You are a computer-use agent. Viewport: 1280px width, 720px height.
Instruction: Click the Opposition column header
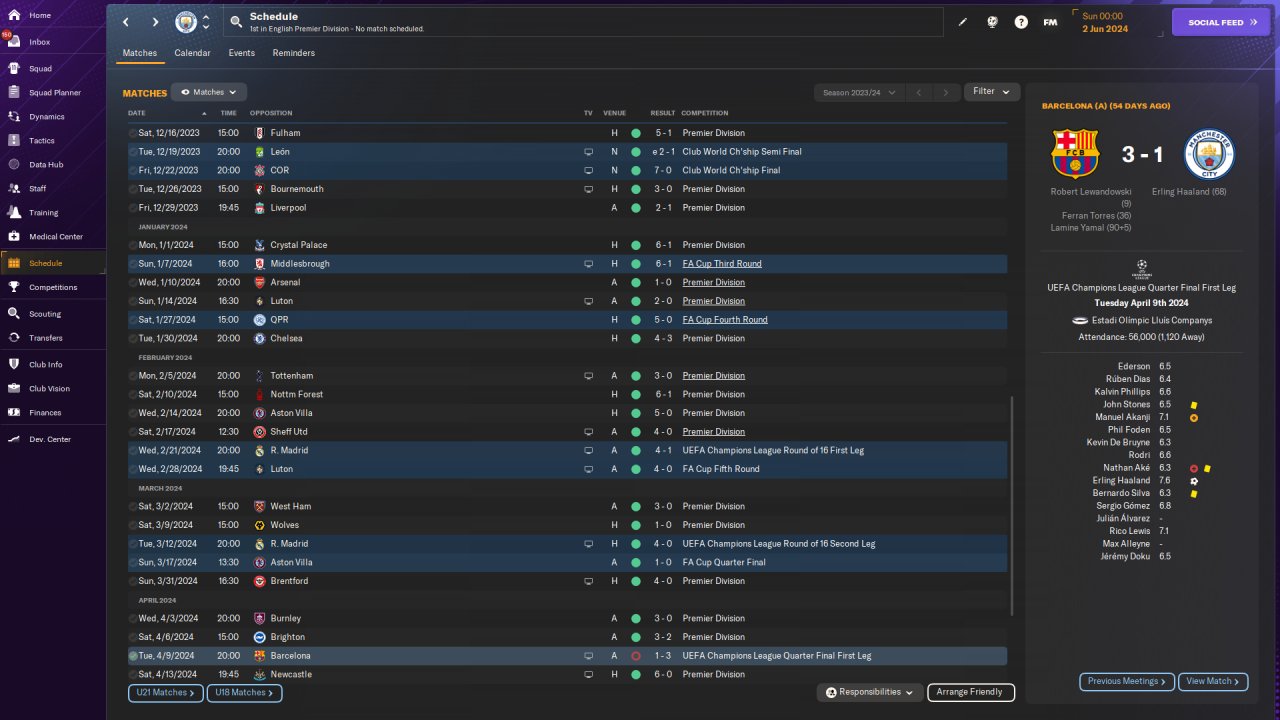[x=271, y=113]
